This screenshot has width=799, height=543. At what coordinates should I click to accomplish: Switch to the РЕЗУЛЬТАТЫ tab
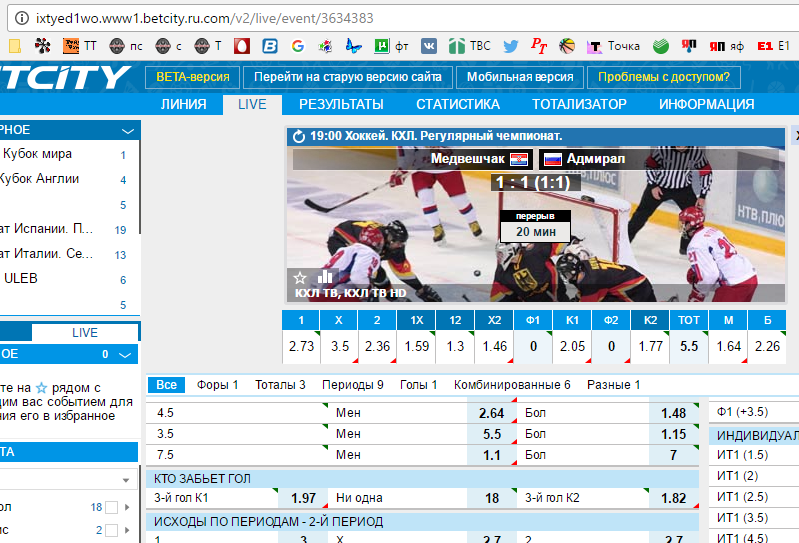(341, 104)
